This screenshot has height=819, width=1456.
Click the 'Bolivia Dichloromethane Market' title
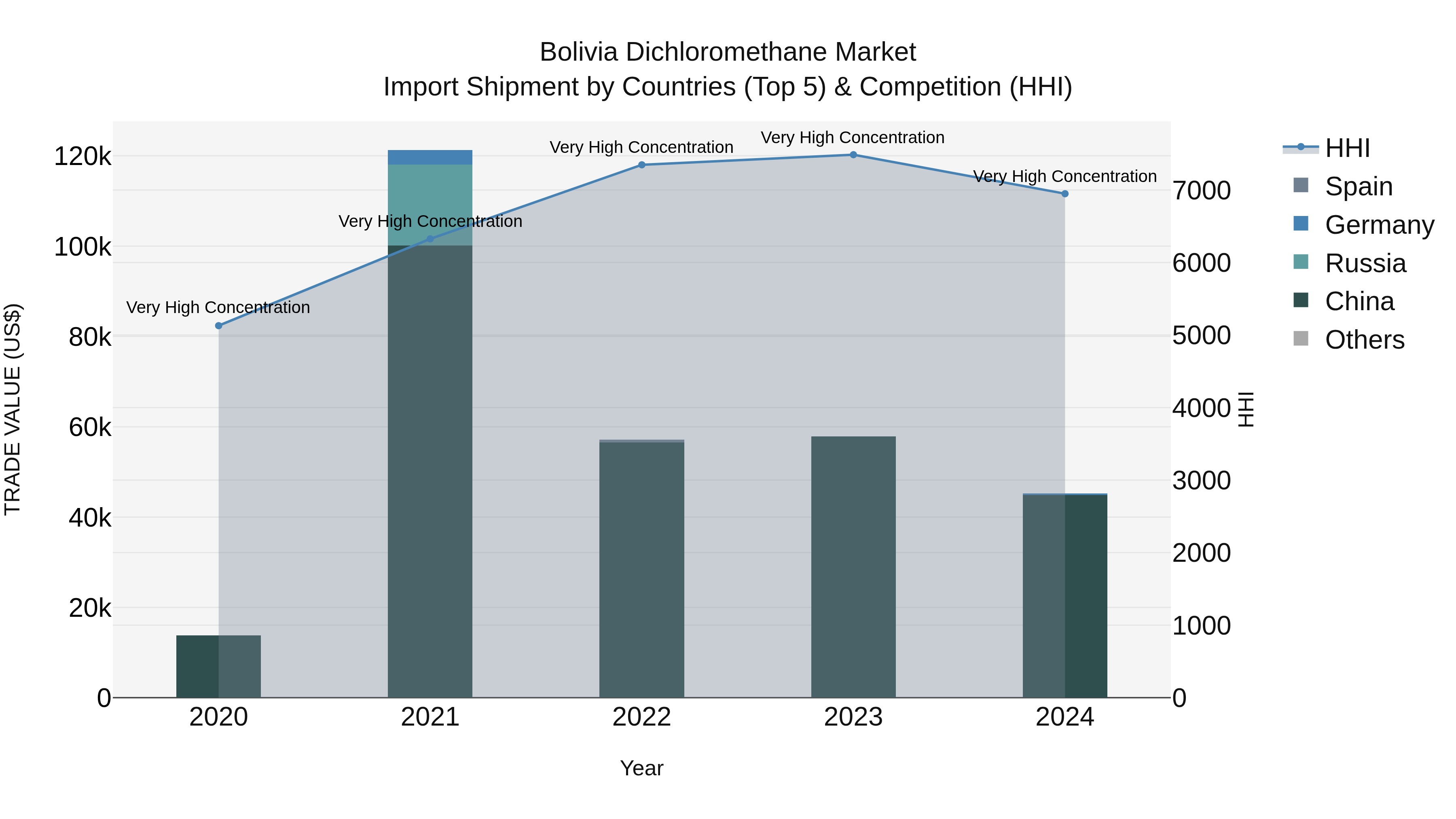(728, 52)
